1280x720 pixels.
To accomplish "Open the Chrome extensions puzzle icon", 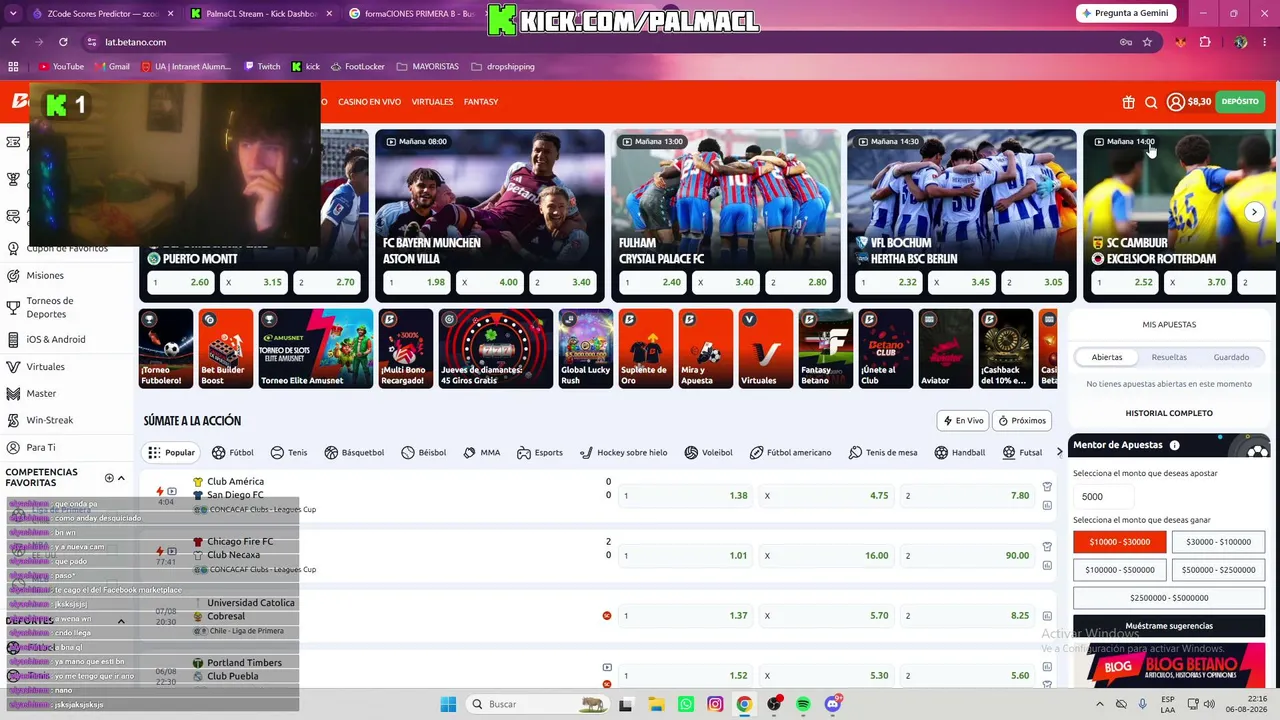I will 1205,42.
